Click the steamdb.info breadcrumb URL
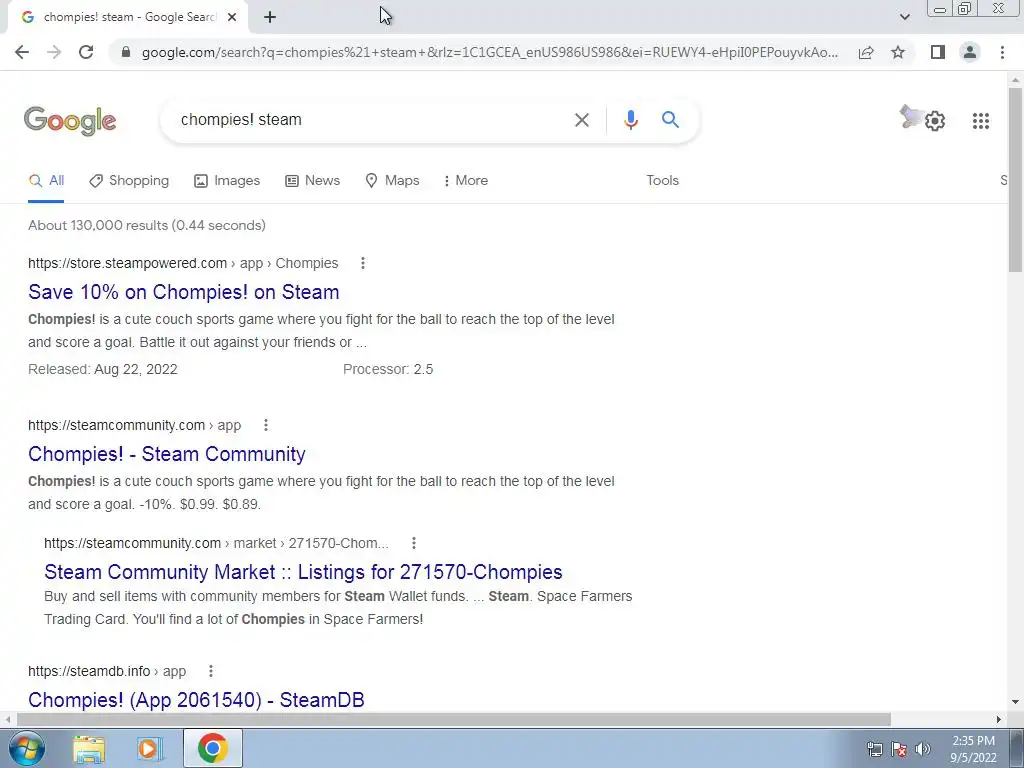 [106, 671]
